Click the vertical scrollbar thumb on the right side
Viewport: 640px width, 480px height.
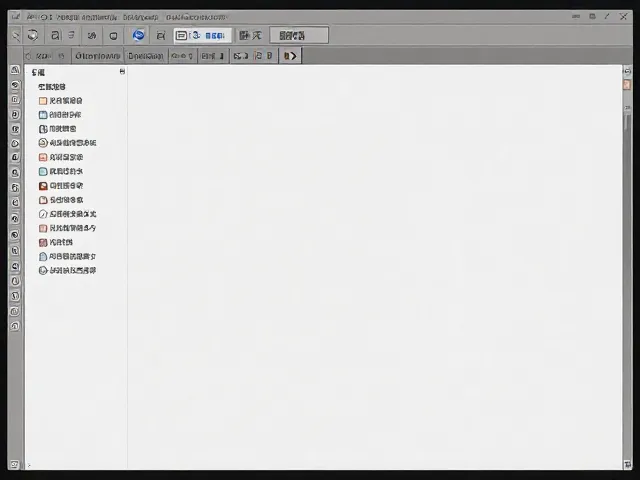pos(627,122)
